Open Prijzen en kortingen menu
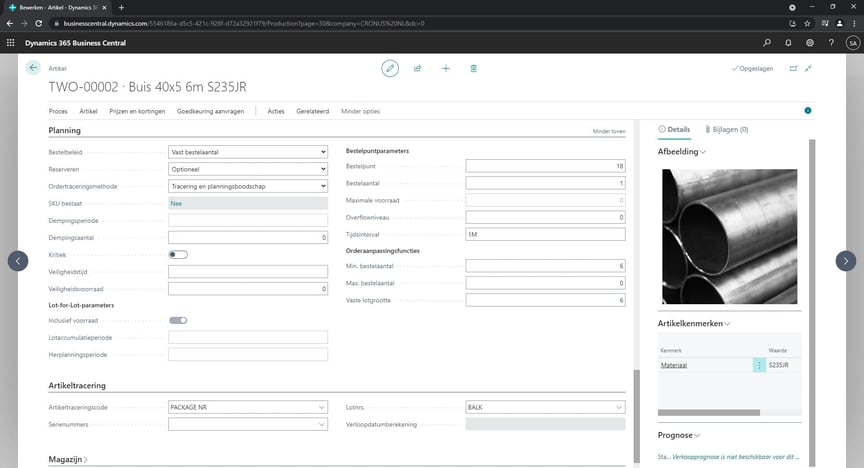This screenshot has height=468, width=864. coord(137,111)
